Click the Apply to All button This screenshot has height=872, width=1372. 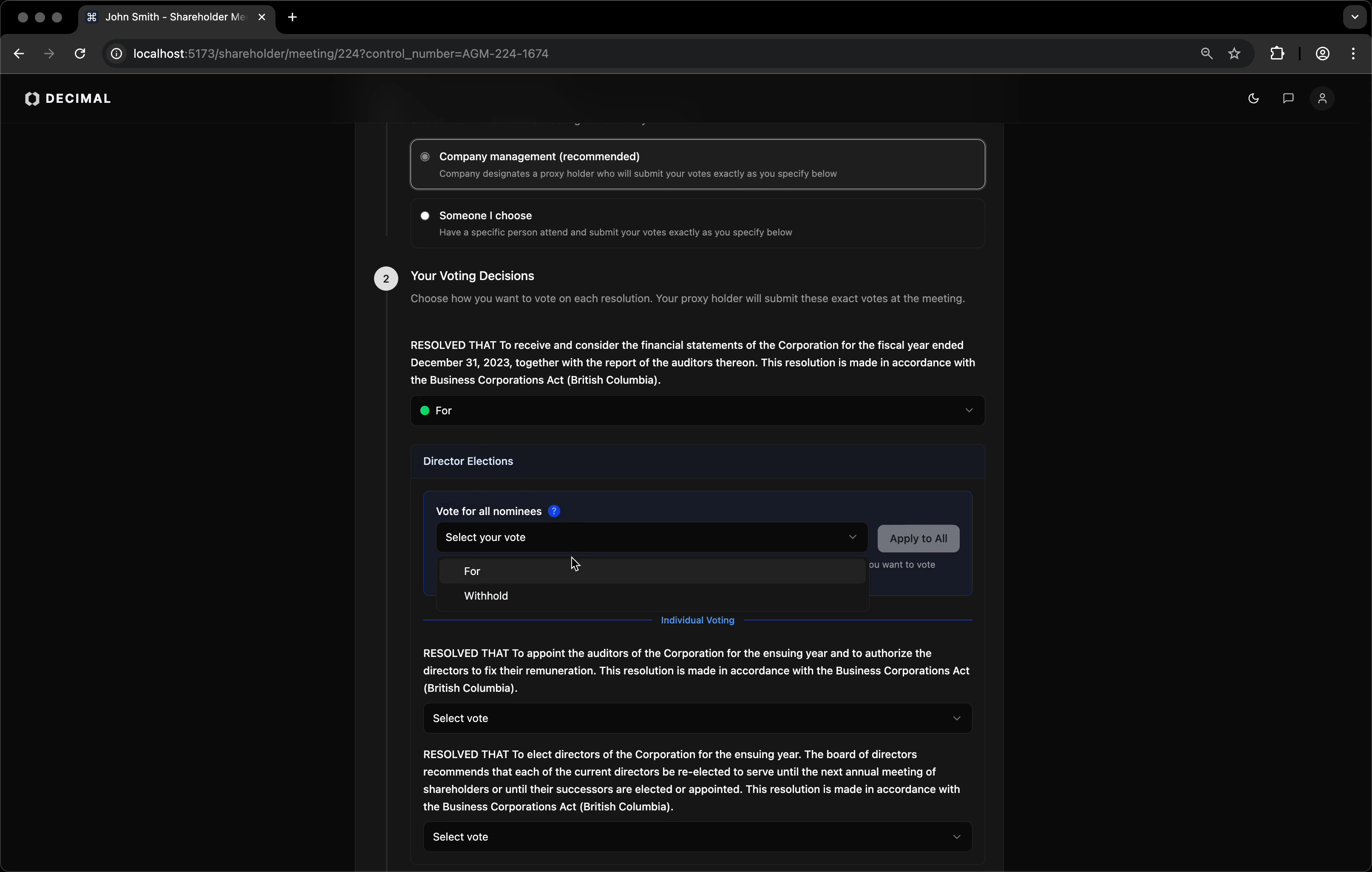(918, 538)
